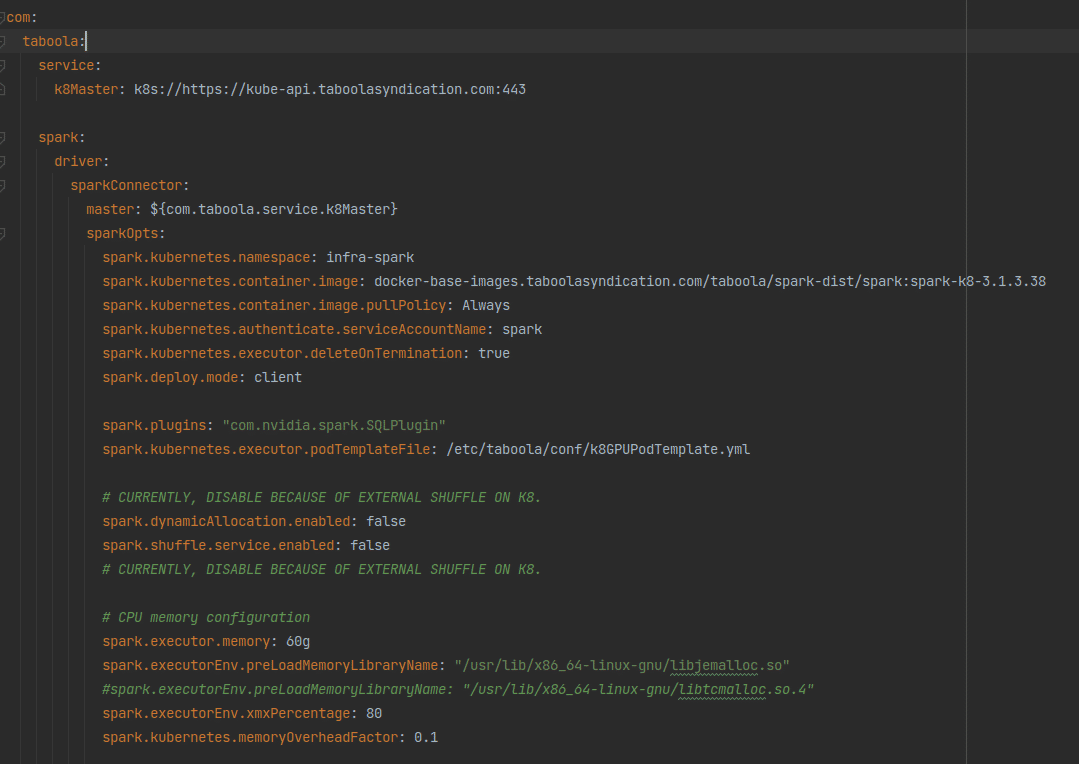Click the 'master' key
Viewport: 1079px width, 764px height.
[110, 209]
